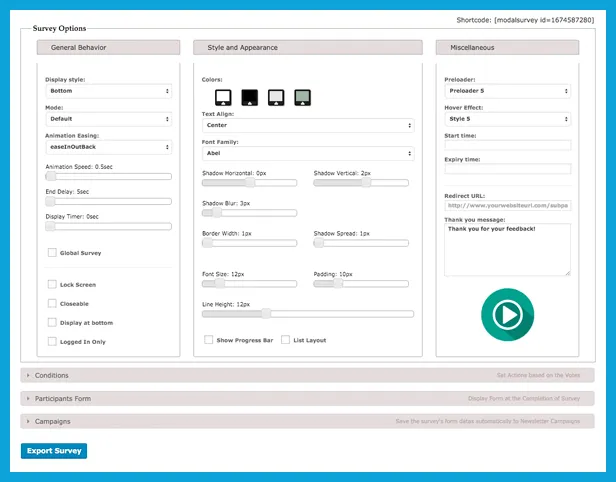Image resolution: width=616 pixels, height=482 pixels.
Task: Click the 'Set Actions based on the Votes' text
Action: [538, 375]
